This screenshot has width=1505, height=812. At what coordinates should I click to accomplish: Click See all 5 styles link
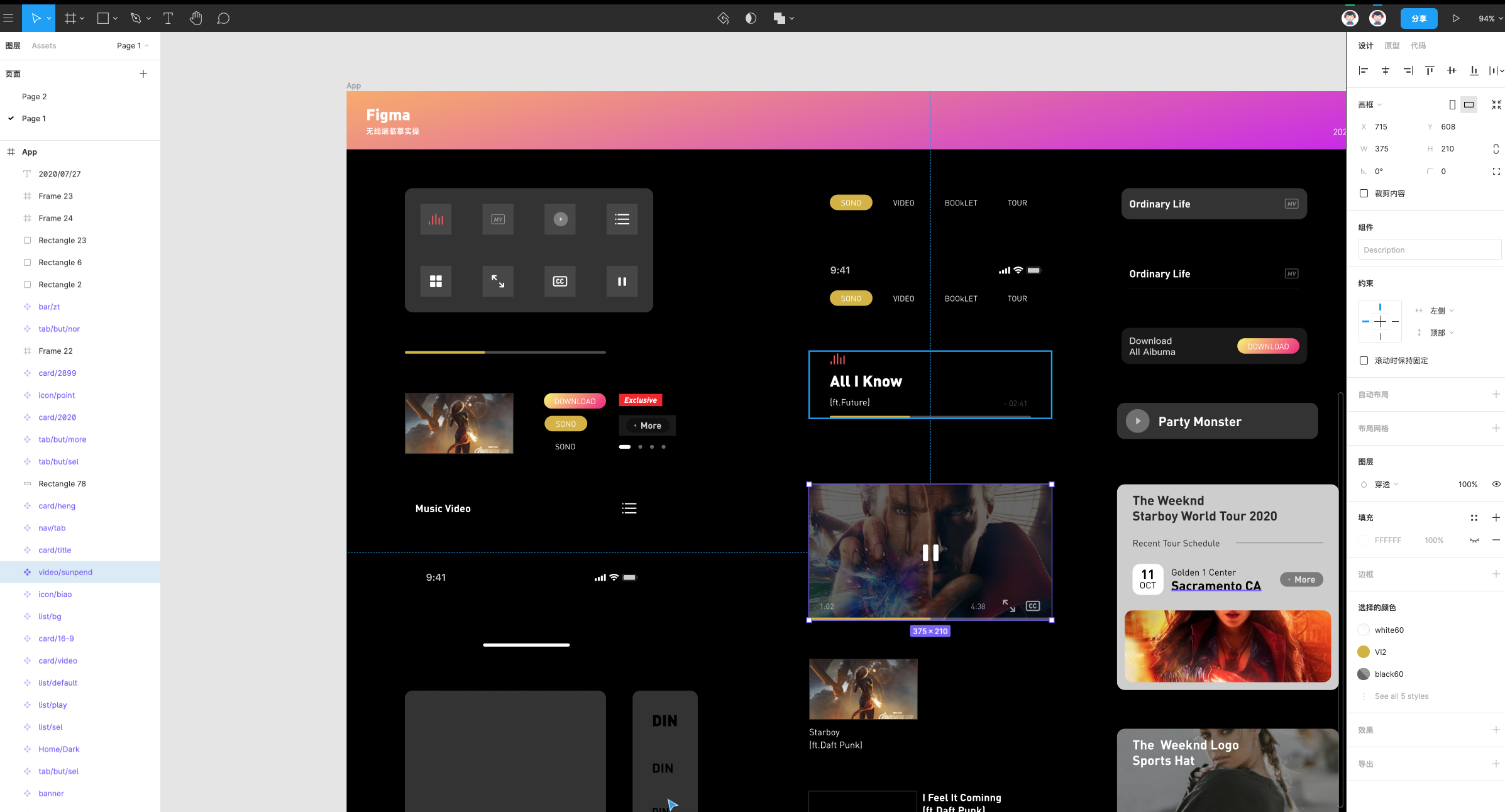coord(1401,696)
